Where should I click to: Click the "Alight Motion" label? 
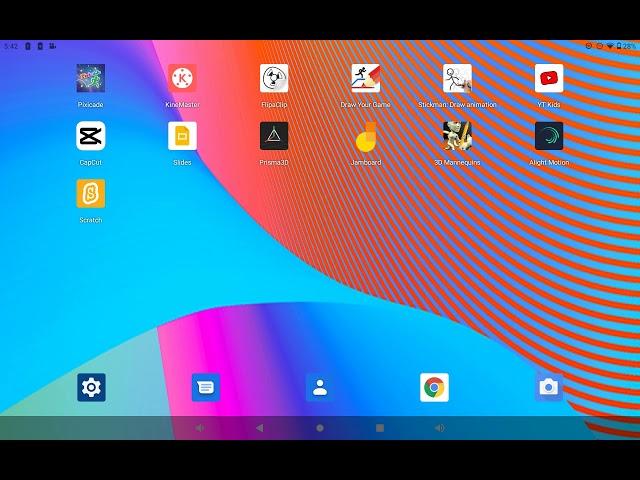click(x=549, y=162)
